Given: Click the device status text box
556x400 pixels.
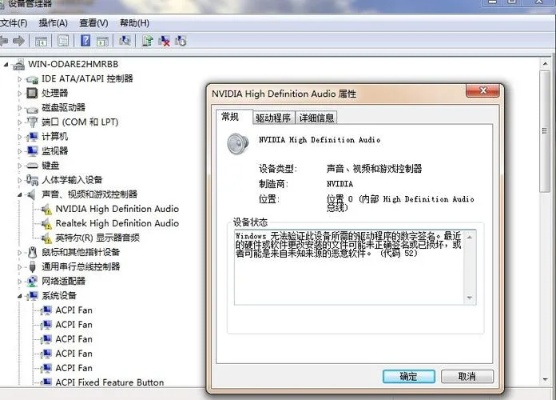Looking at the screenshot, I should tap(349, 267).
